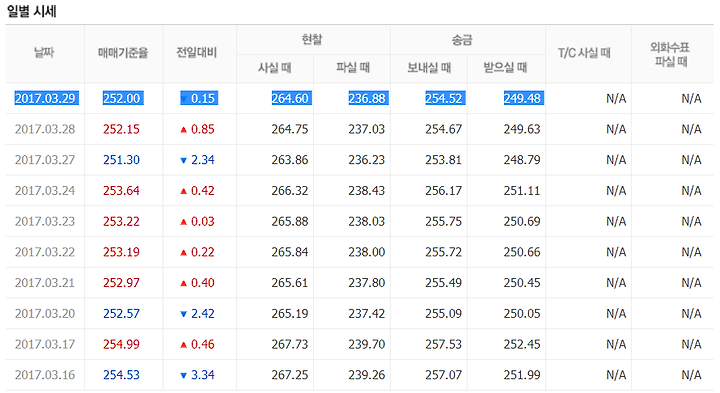The width and height of the screenshot is (720, 393).
Task: Click the 236.23 cash sell value
Action: [366, 160]
